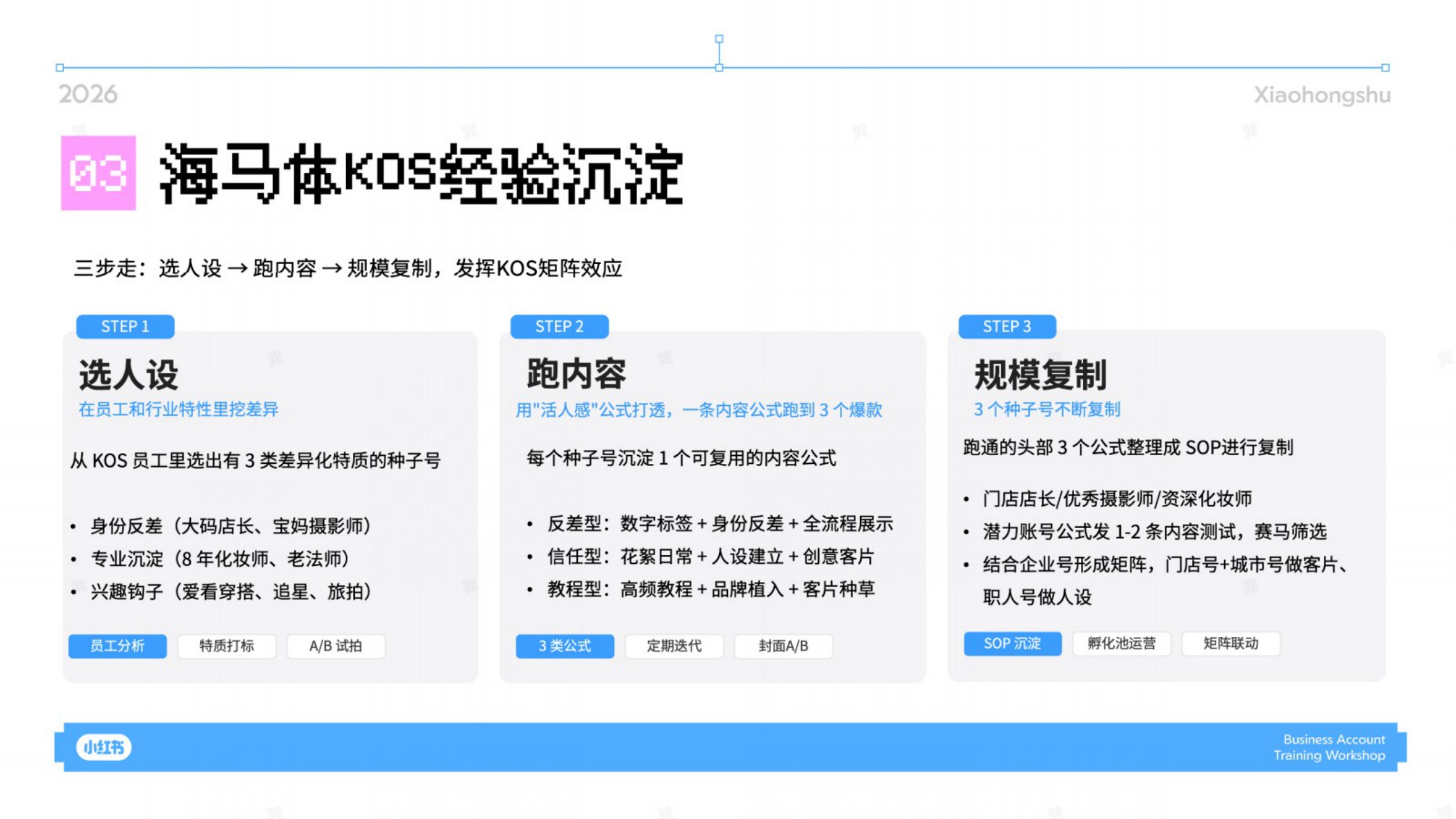Screen dimensions: 1456x819
Task: Click the 封面A/B tag
Action: 784,646
